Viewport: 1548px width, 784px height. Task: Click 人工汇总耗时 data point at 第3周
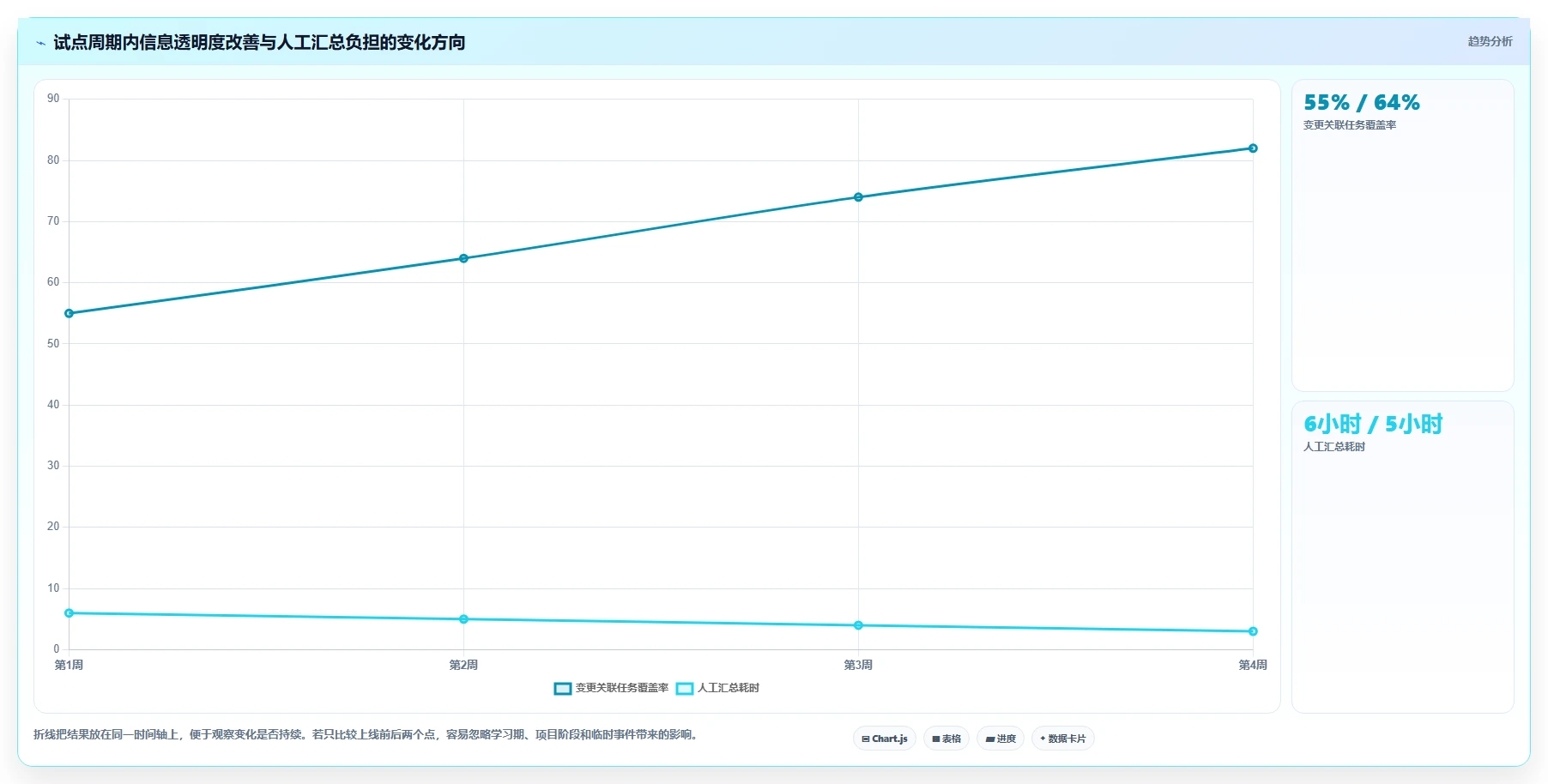[858, 625]
